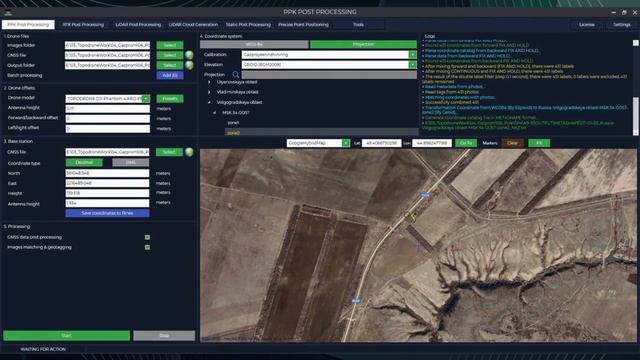Click the base station Antenna height field
640x360 pixels.
coord(107,203)
